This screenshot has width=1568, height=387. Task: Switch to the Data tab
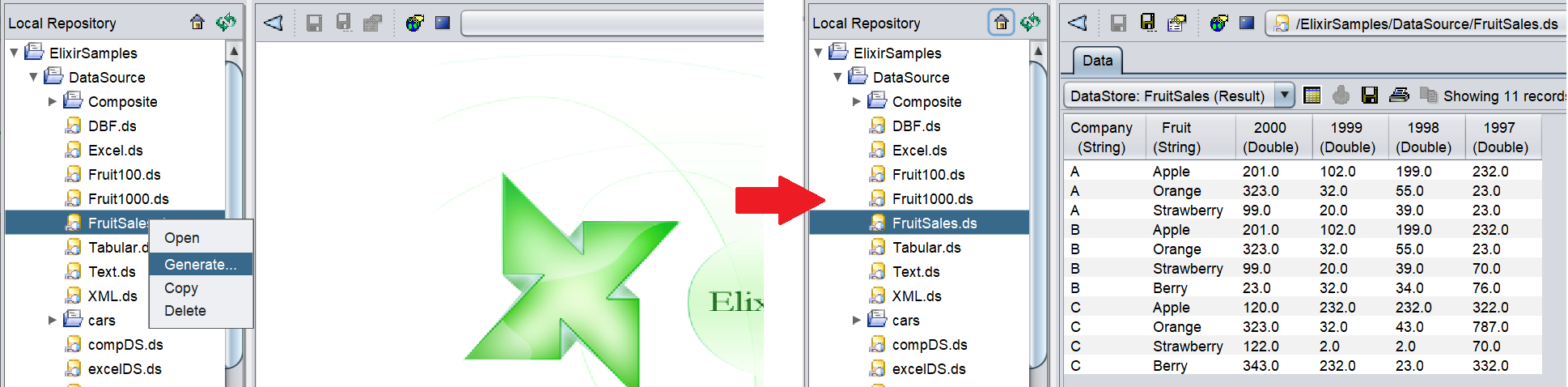click(1097, 61)
